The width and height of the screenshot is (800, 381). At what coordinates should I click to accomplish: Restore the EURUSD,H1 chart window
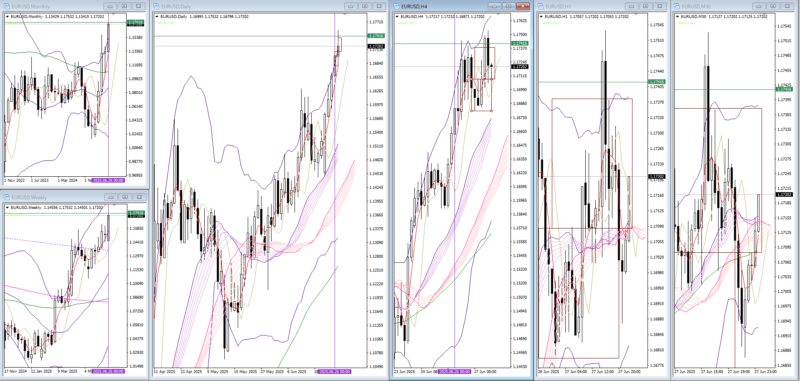pos(645,6)
